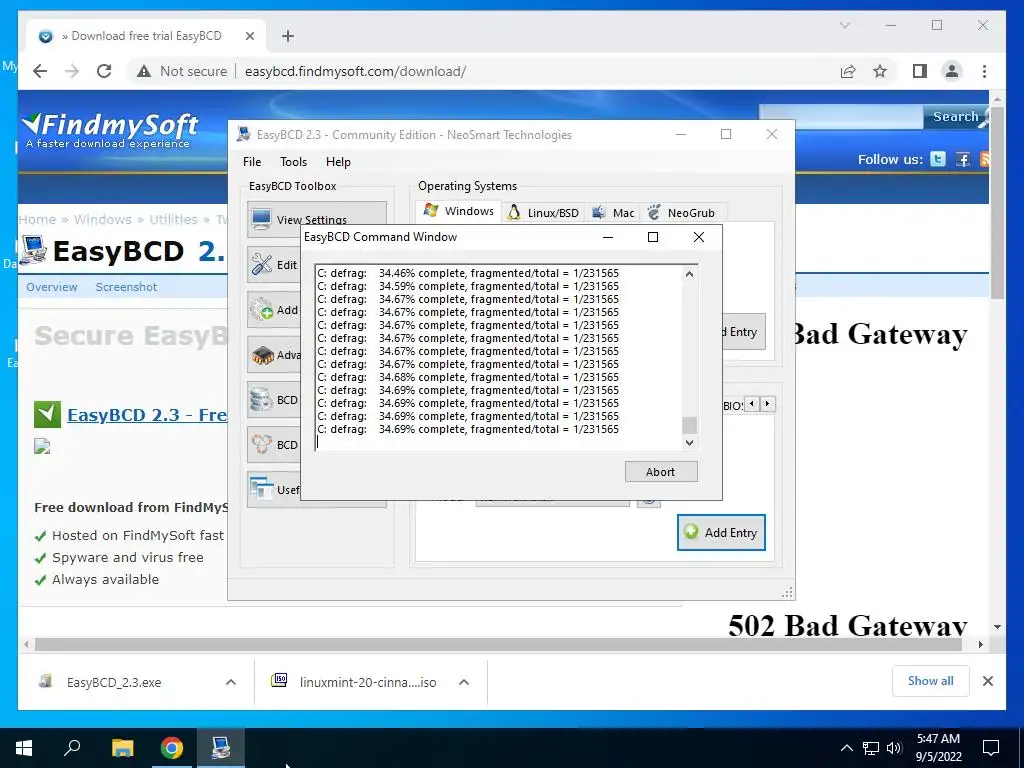The width and height of the screenshot is (1024, 768).
Task: Expand the Chrome tab search chevron
Action: [844, 25]
